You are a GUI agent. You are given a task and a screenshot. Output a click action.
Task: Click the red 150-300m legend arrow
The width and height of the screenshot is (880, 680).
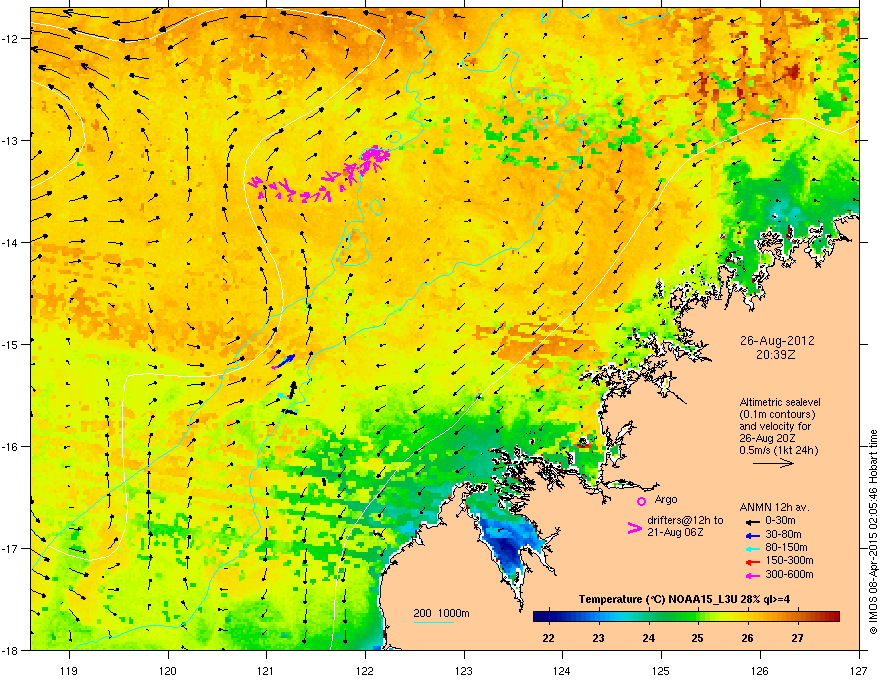753,562
